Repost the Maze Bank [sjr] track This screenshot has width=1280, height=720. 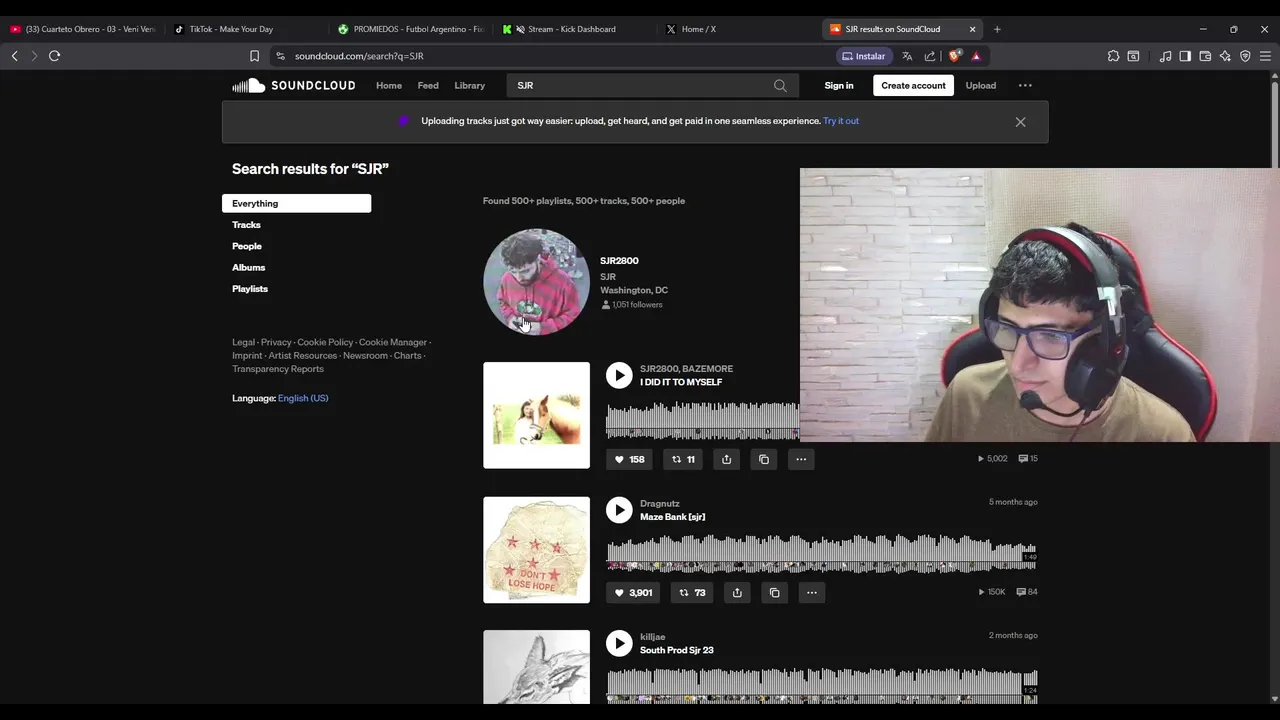[692, 592]
